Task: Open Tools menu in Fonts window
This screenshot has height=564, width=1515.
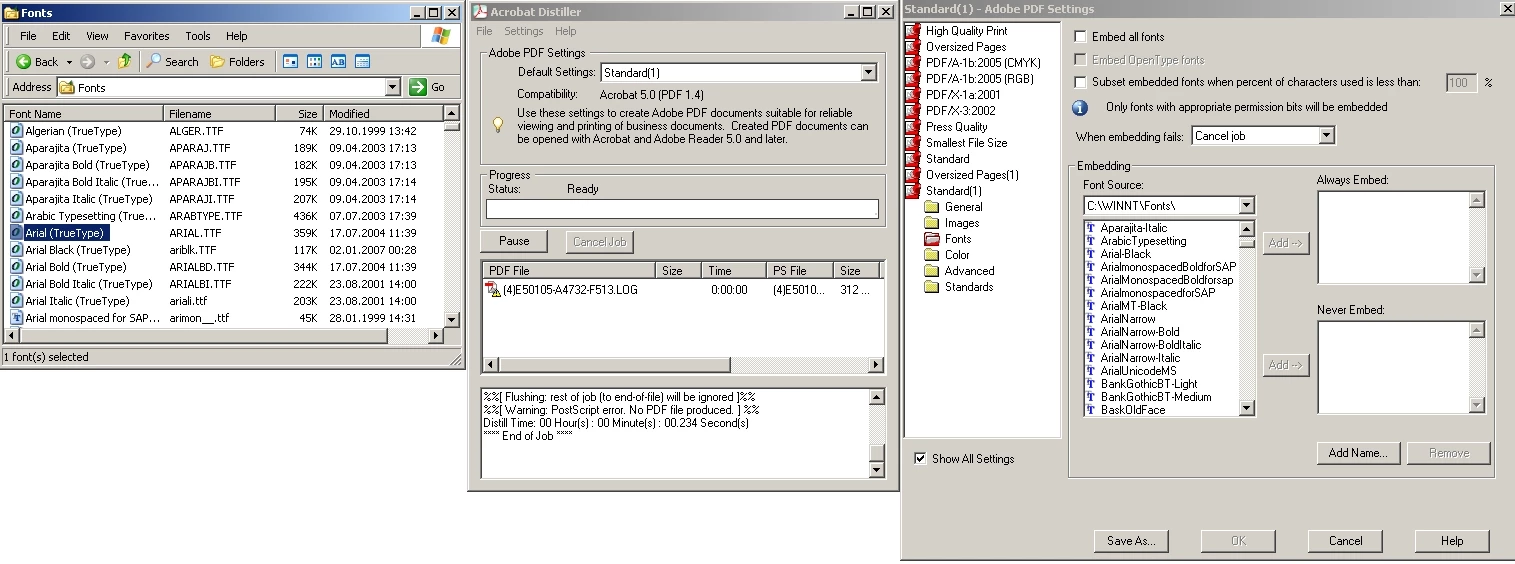Action: tap(198, 36)
